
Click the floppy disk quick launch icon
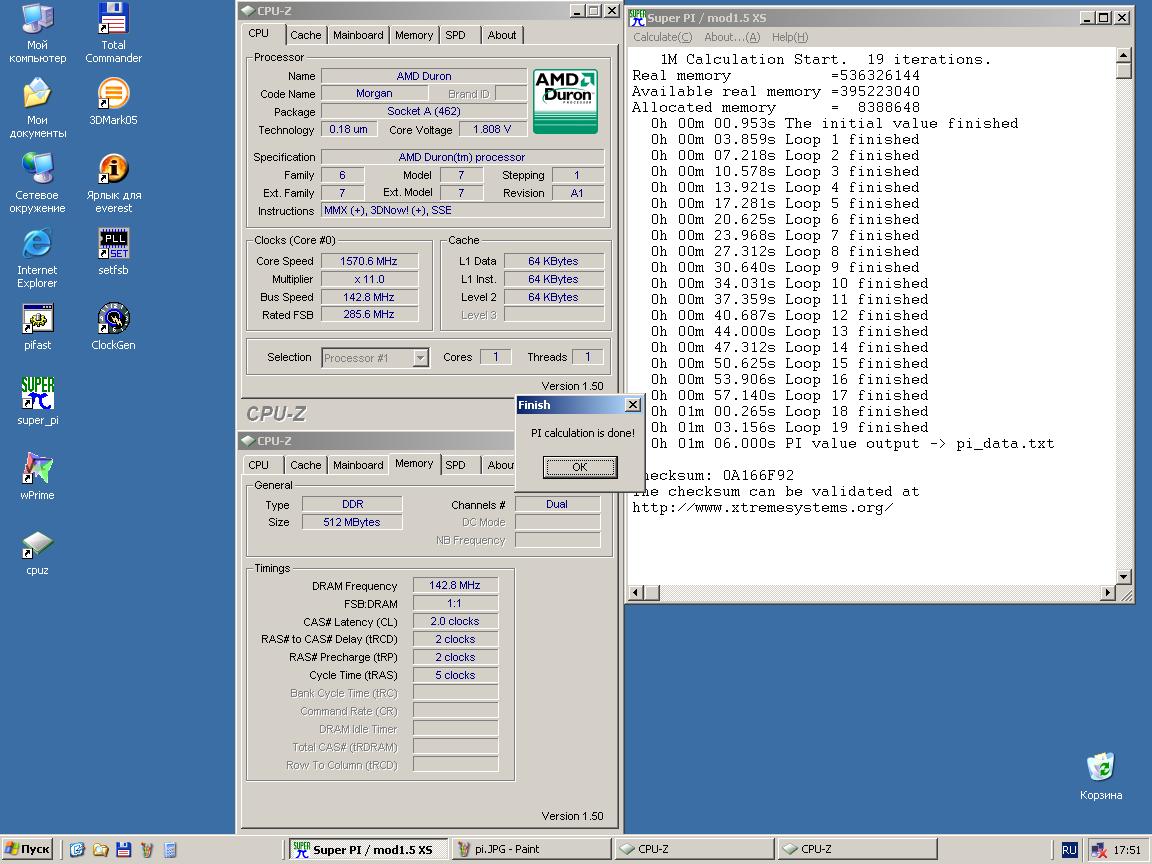click(123, 850)
